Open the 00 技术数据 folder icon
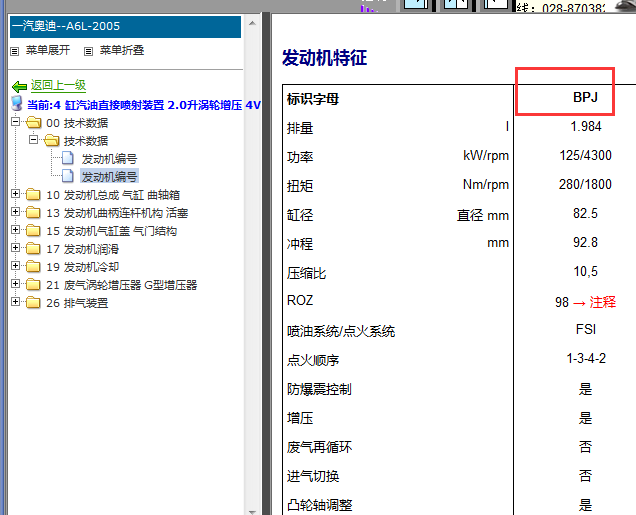The width and height of the screenshot is (636, 515). [34, 122]
